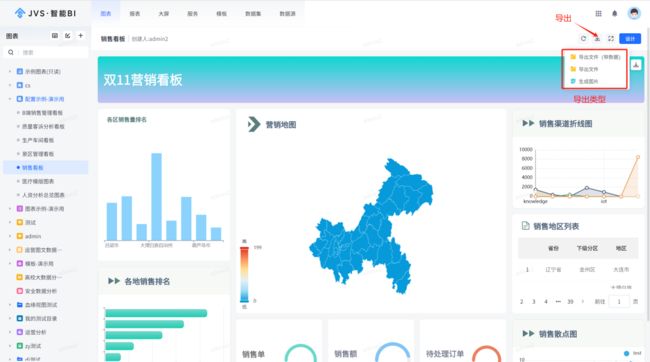The image size is (650, 362).
Task: Open the user avatar menu
Action: coord(634,13)
